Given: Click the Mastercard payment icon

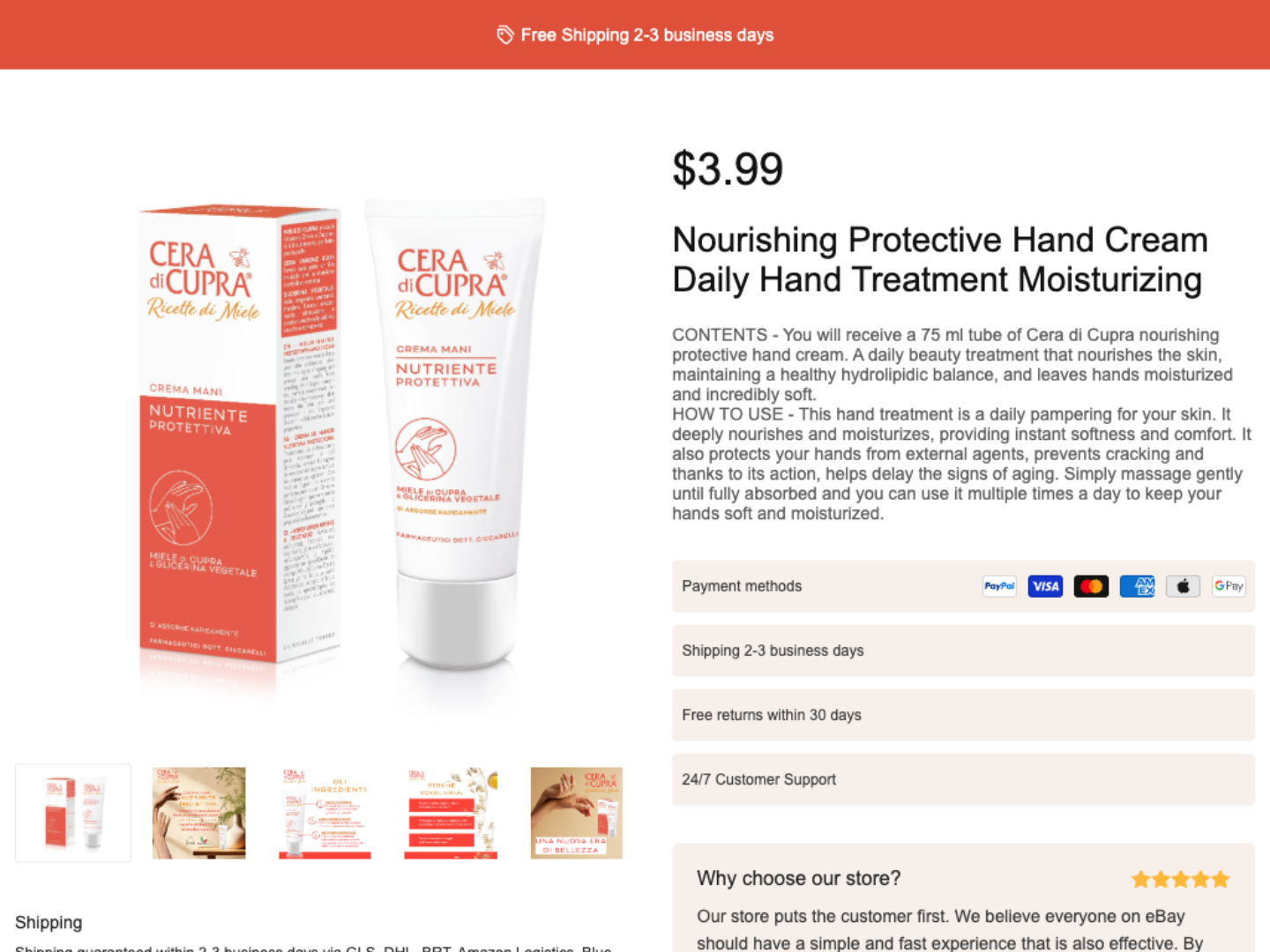Looking at the screenshot, I should point(1091,586).
